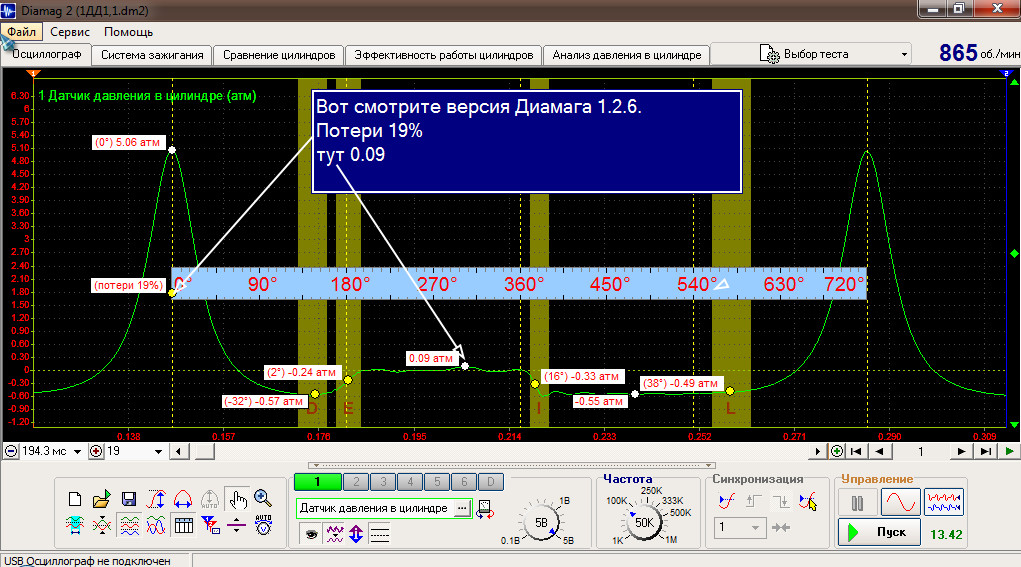The height and width of the screenshot is (567, 1021).
Task: Open the Файл menu
Action: coord(21,32)
